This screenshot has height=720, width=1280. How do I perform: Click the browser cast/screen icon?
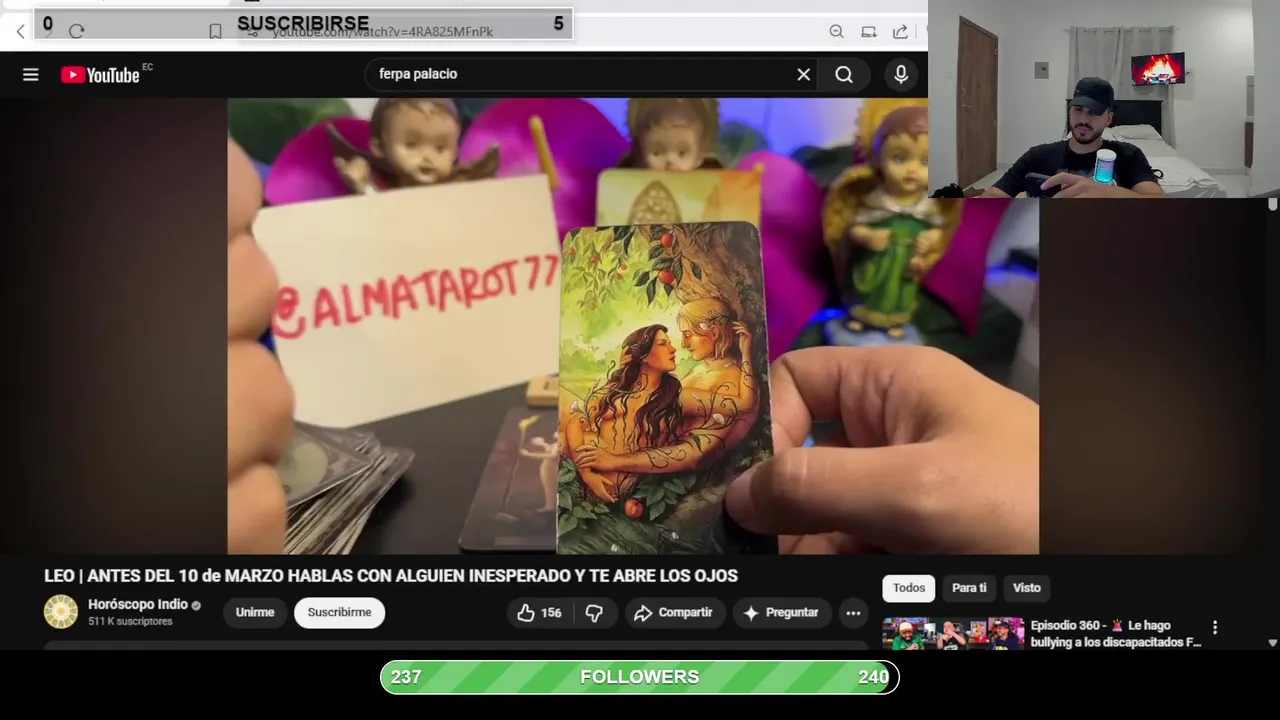[x=869, y=32]
